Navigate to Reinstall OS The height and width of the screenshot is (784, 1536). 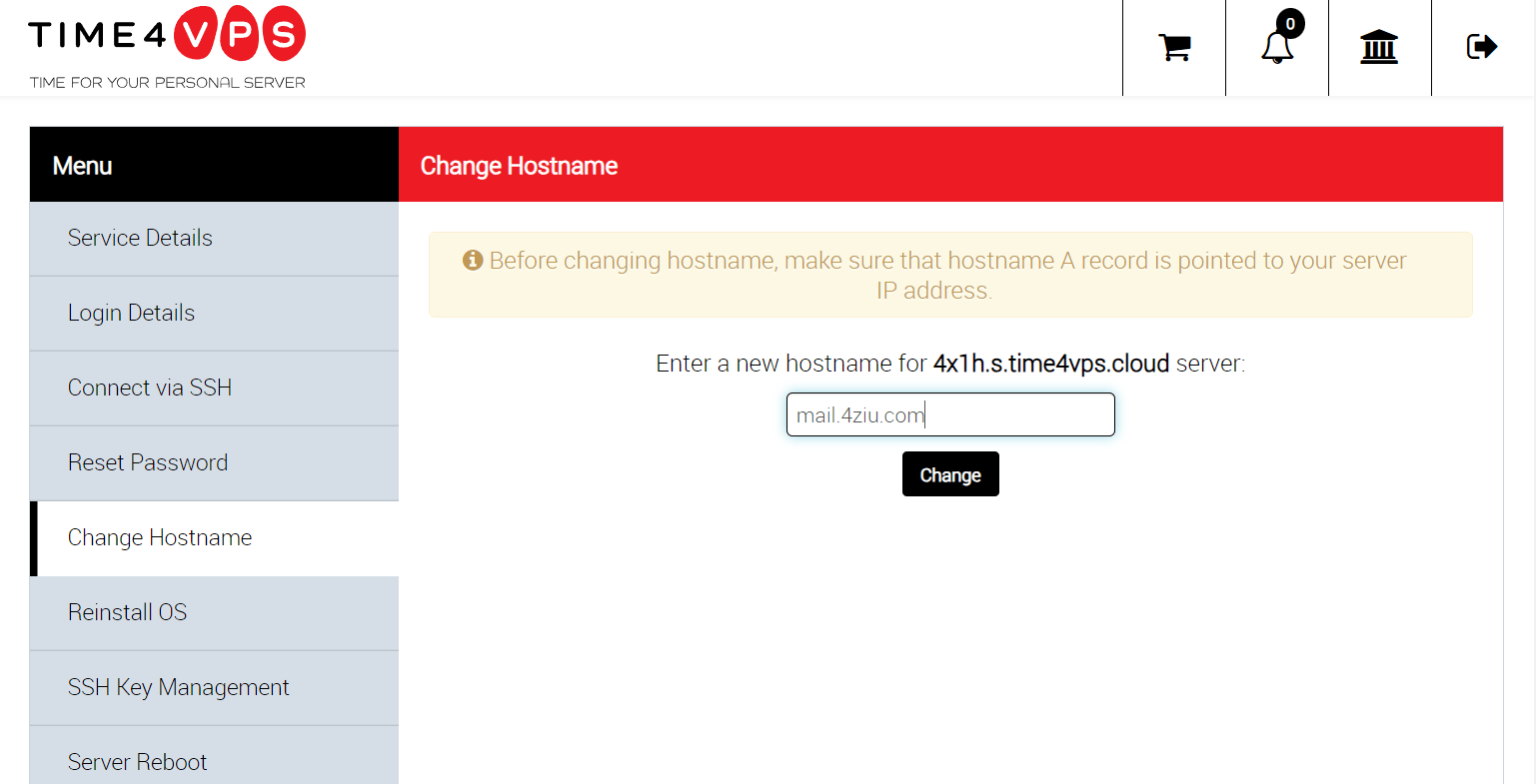point(127,612)
